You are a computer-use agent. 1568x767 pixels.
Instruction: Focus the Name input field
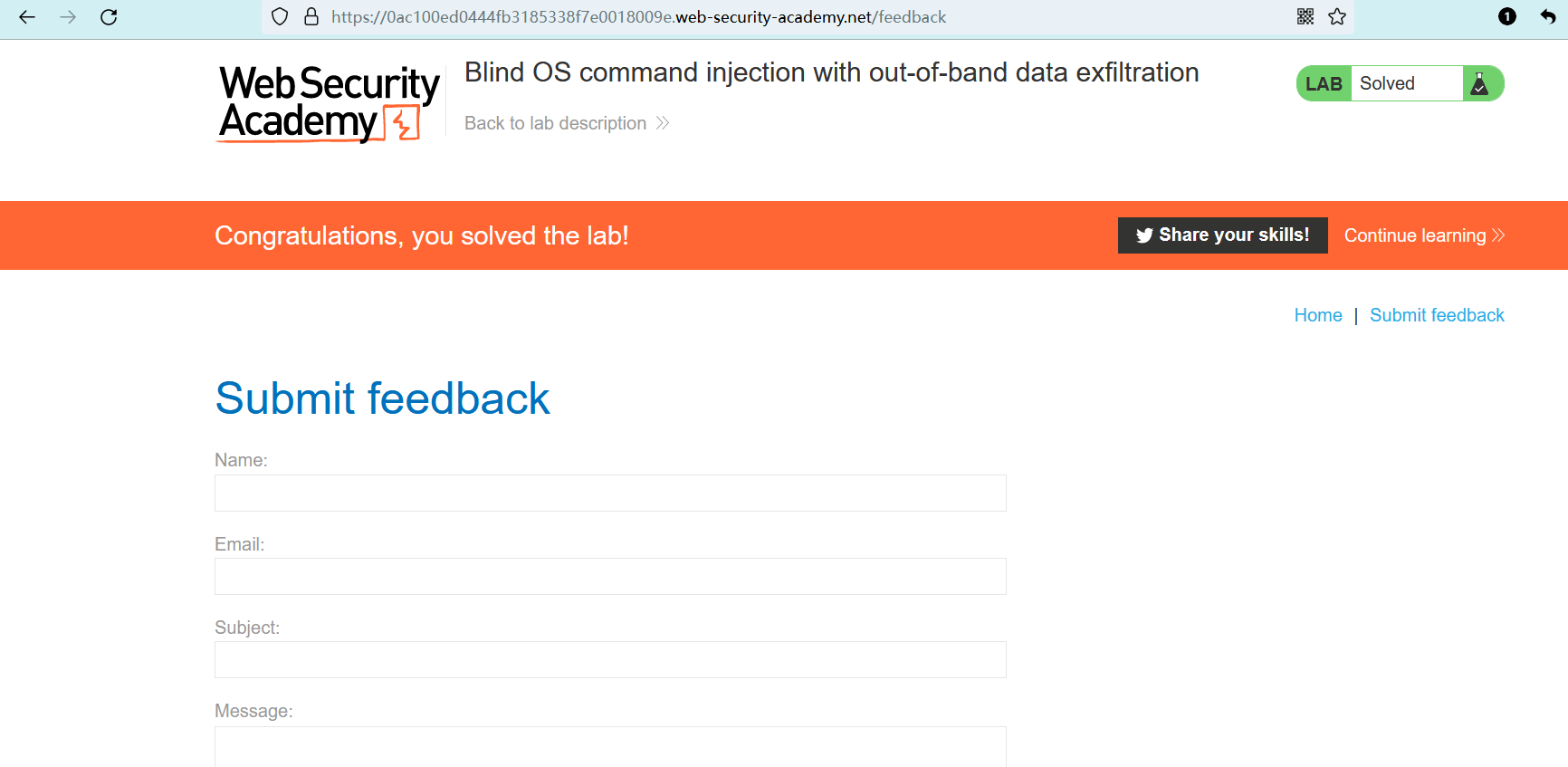(610, 494)
